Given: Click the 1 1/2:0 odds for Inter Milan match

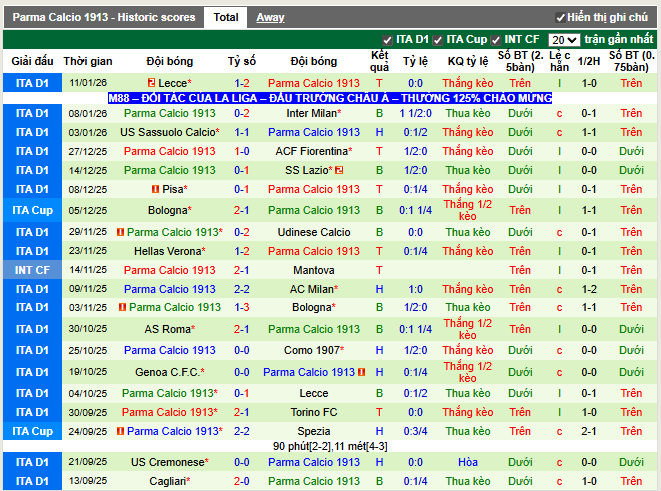Looking at the screenshot, I should pos(415,113).
